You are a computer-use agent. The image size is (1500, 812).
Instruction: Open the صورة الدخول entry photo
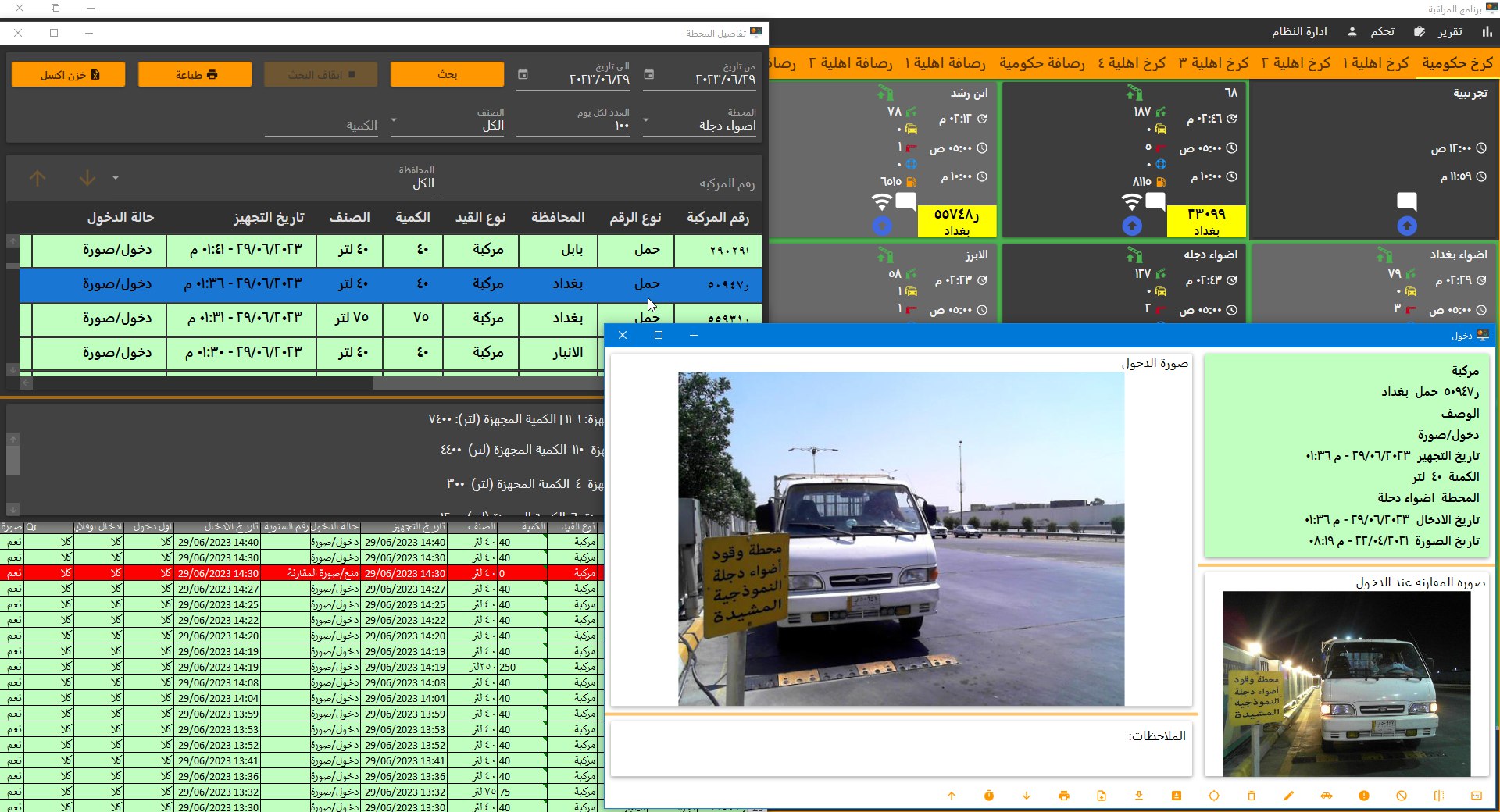[x=901, y=539]
